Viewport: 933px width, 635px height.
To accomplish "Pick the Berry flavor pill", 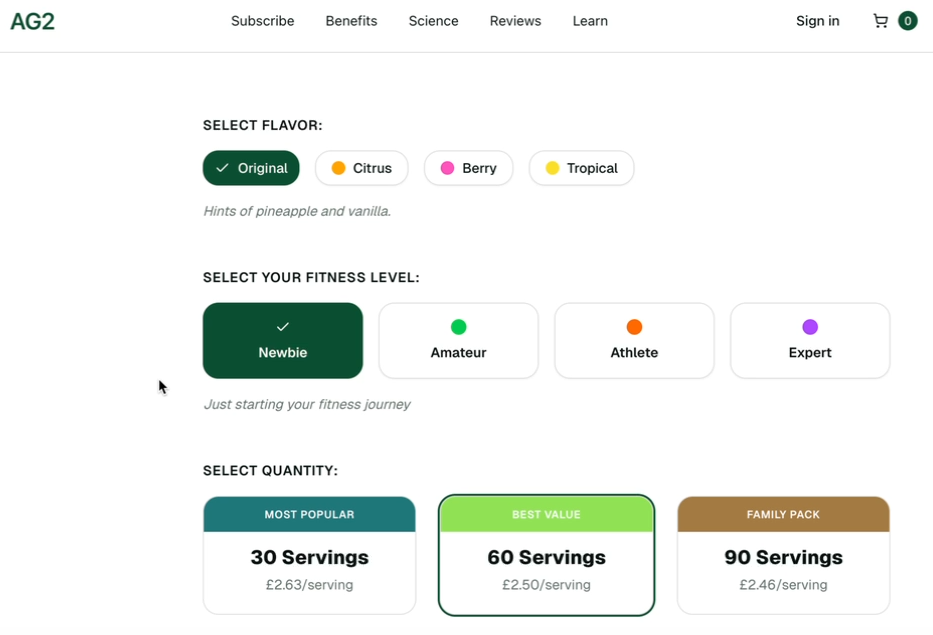I will (468, 168).
